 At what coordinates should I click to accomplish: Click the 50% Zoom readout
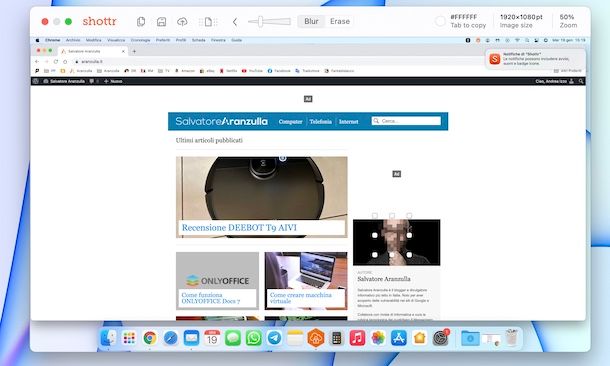click(x=568, y=21)
